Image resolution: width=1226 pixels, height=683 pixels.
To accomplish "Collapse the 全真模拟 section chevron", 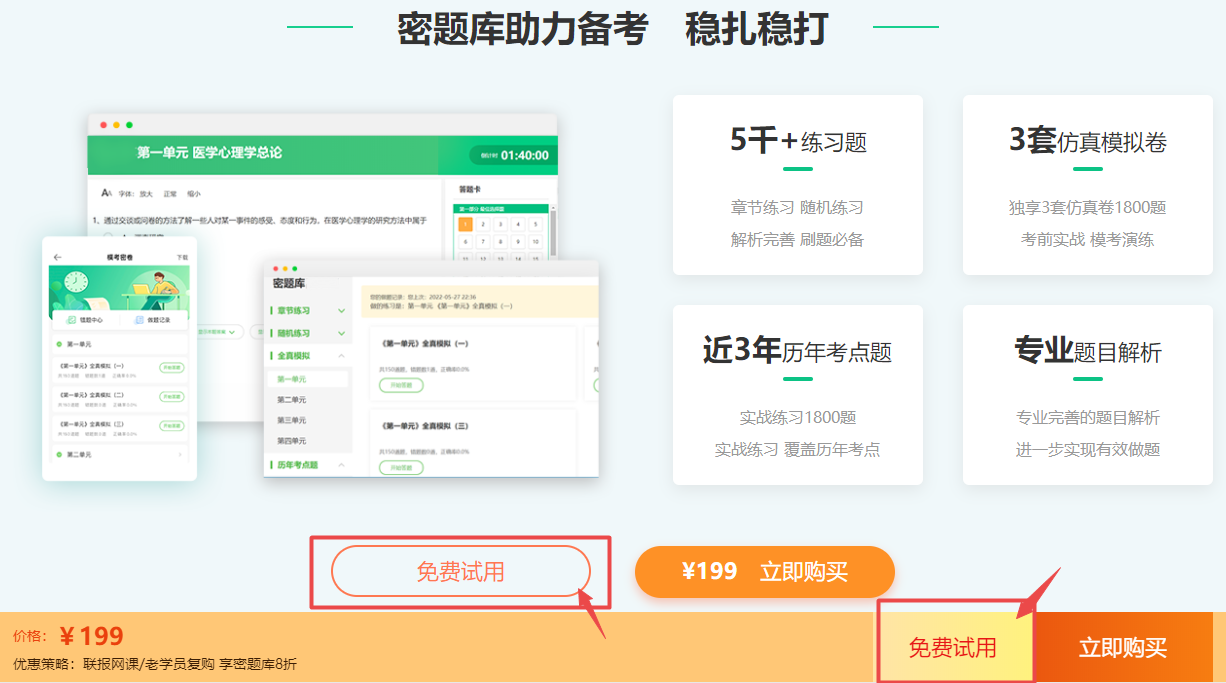I will tap(342, 356).
